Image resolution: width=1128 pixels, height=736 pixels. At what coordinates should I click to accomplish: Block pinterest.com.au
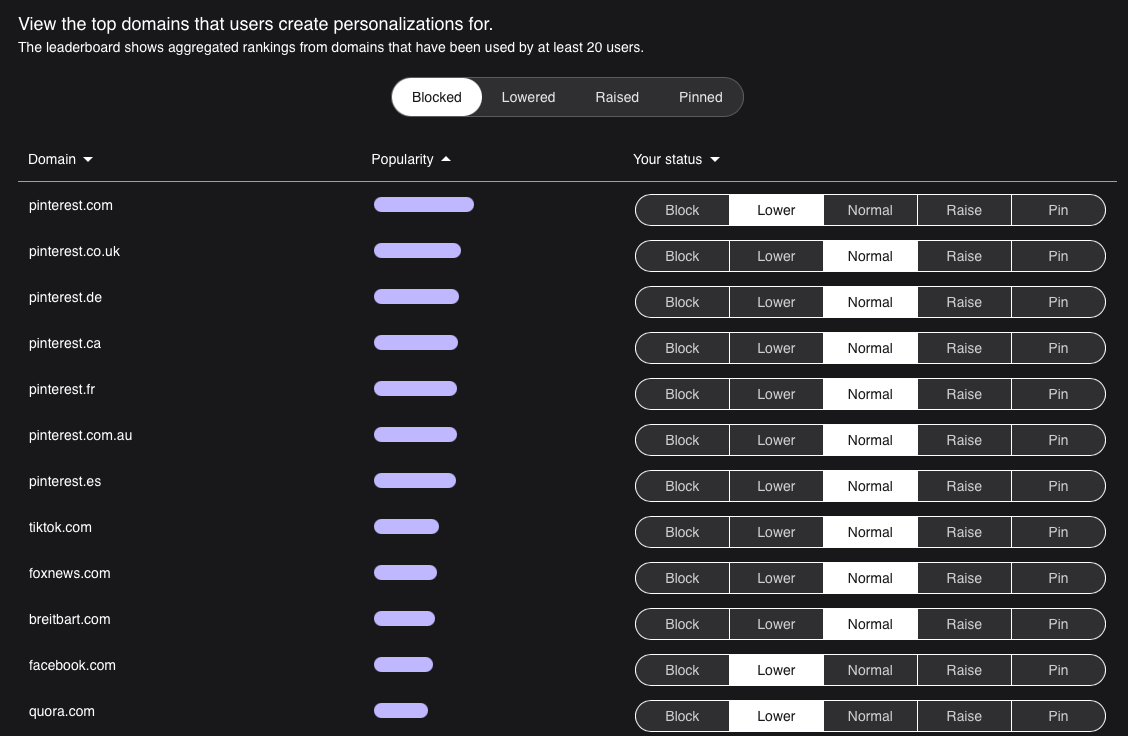point(682,440)
